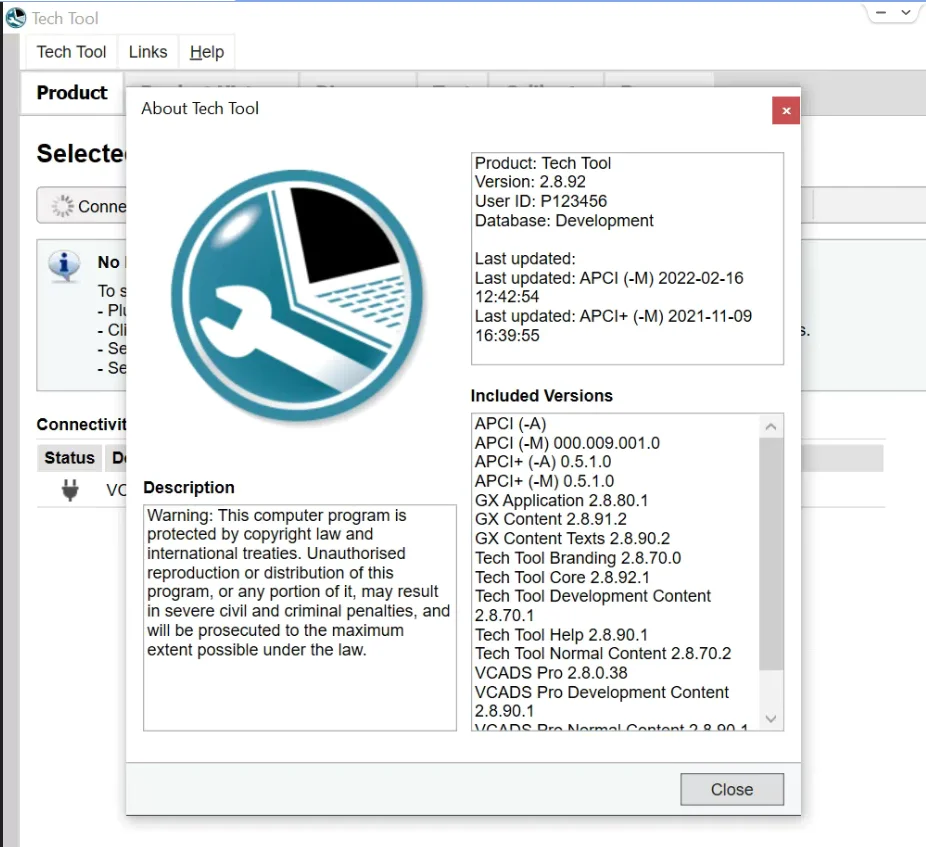This screenshot has height=847, width=926.
Task: Click the chevron button in title bar
Action: pos(905,12)
